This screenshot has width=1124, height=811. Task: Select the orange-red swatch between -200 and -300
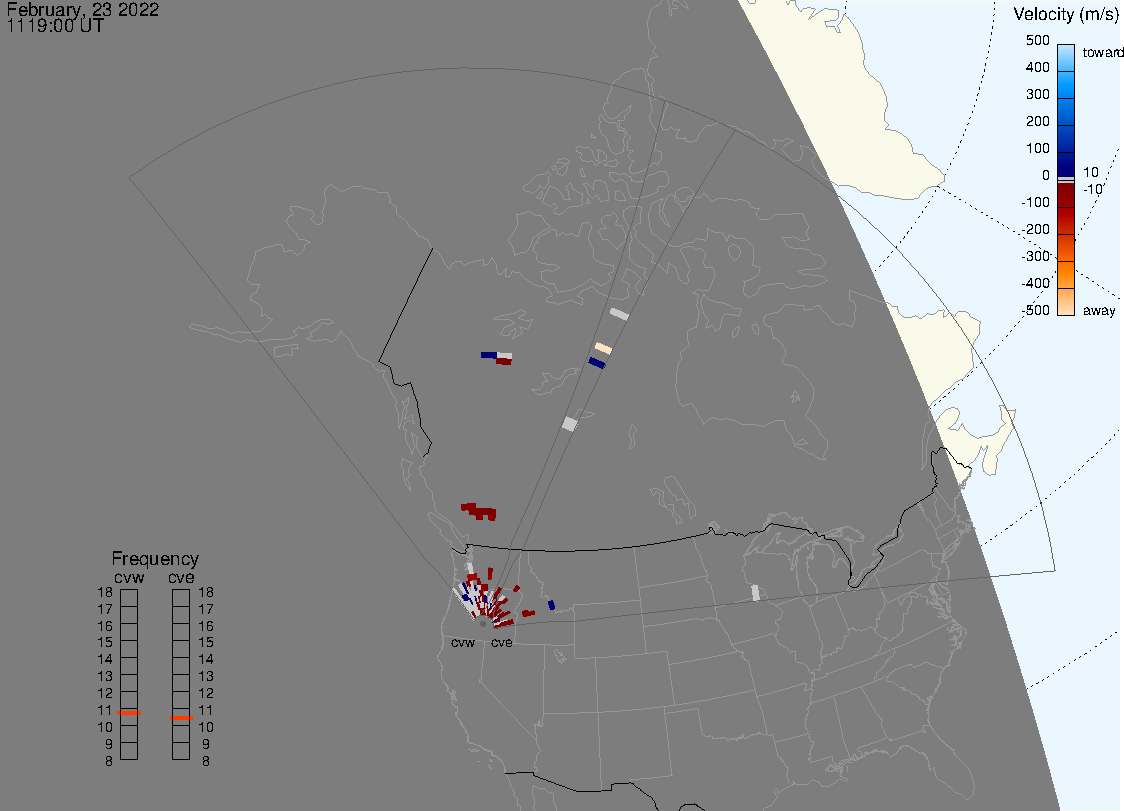tap(1066, 248)
